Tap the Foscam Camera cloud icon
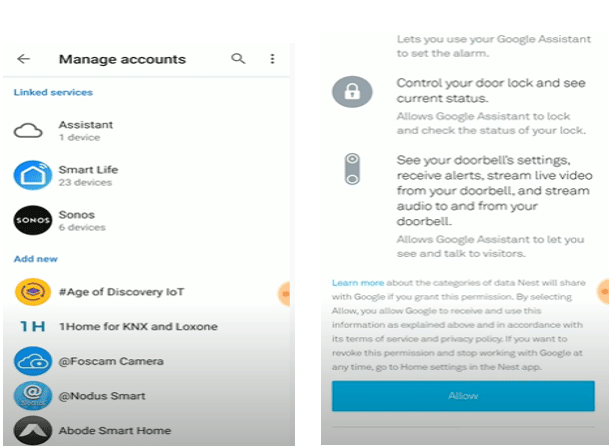 [x=33, y=361]
